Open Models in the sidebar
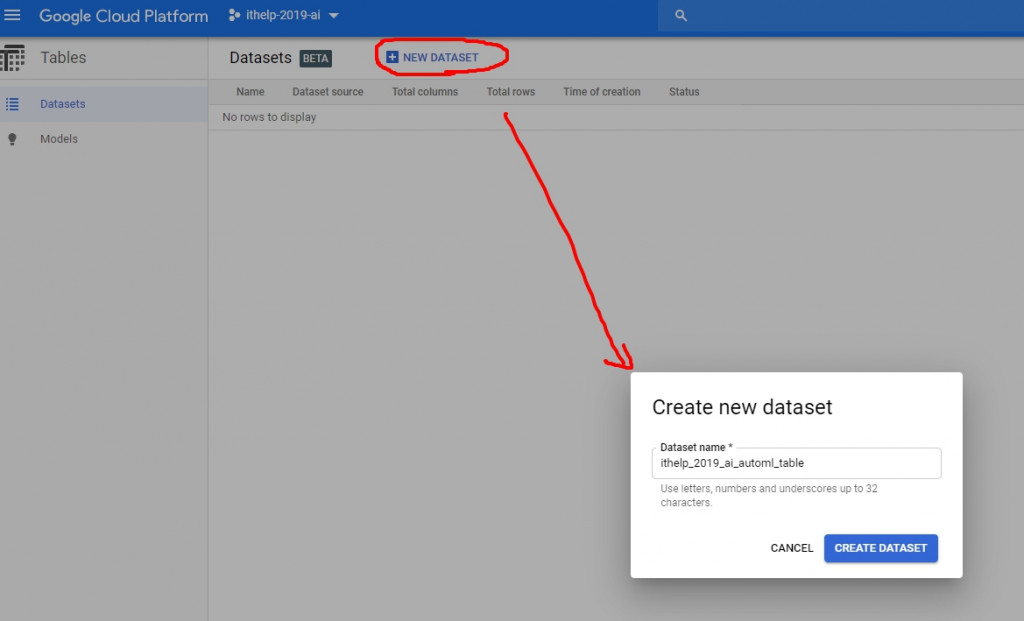The width and height of the screenshot is (1024, 621). coord(104,138)
